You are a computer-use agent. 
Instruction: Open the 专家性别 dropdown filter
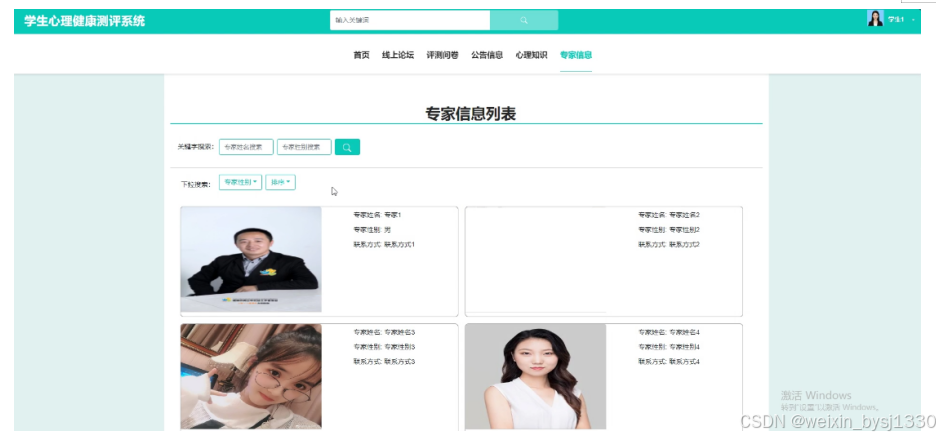click(240, 182)
